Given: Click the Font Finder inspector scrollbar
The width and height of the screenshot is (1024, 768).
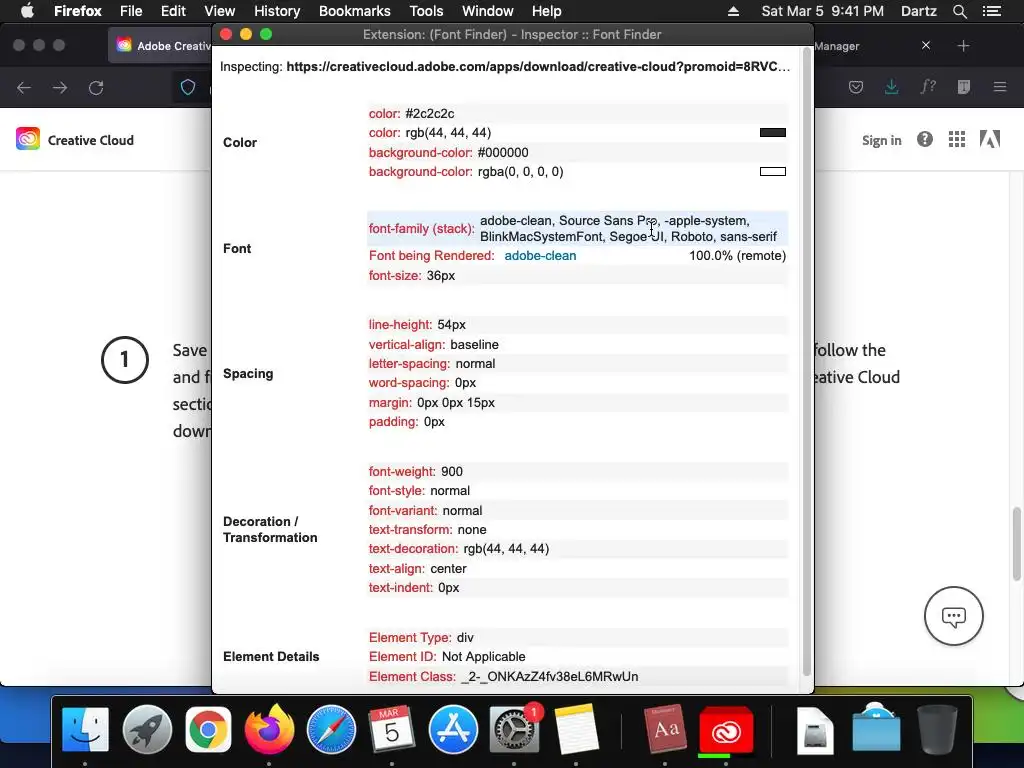Looking at the screenshot, I should (x=807, y=361).
